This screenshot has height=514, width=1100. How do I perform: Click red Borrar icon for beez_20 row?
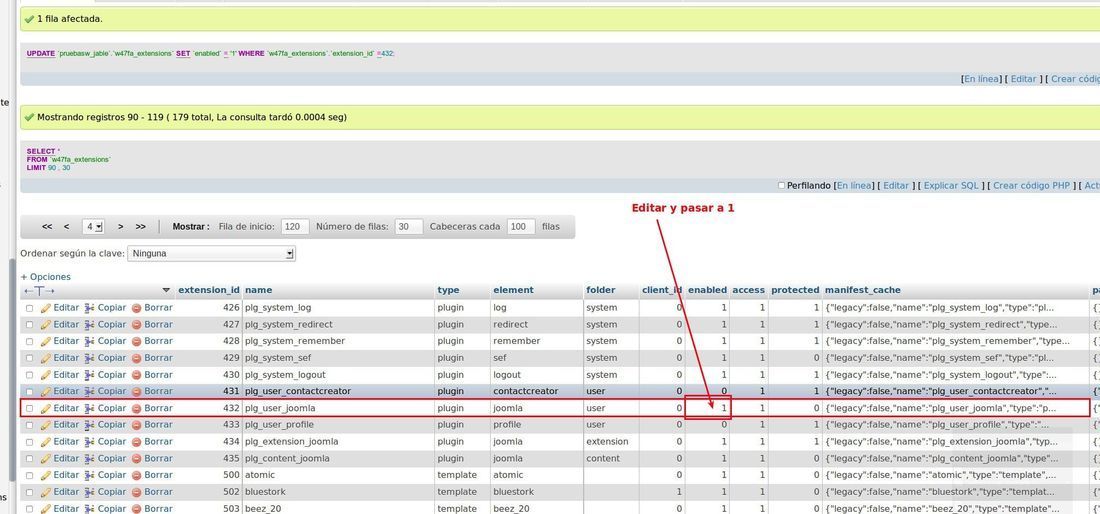pos(137,509)
